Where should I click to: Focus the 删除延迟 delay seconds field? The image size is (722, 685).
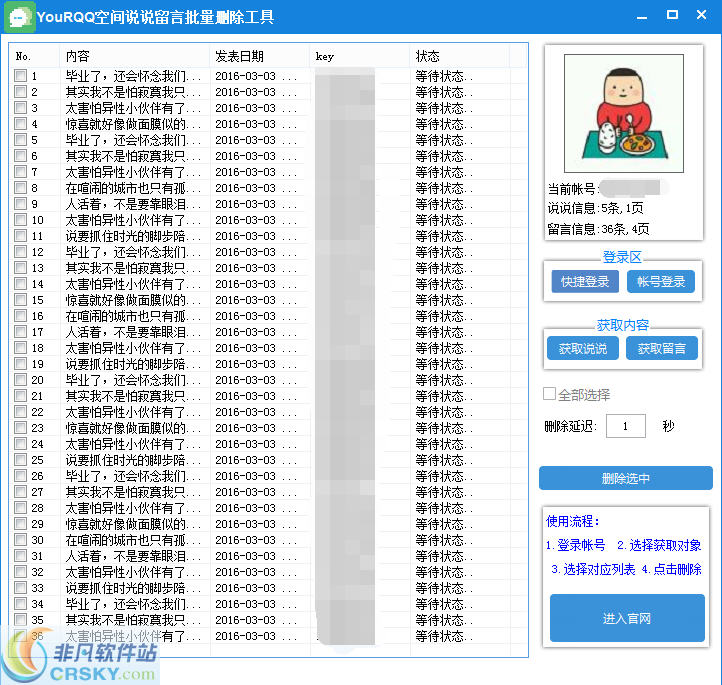coord(625,426)
